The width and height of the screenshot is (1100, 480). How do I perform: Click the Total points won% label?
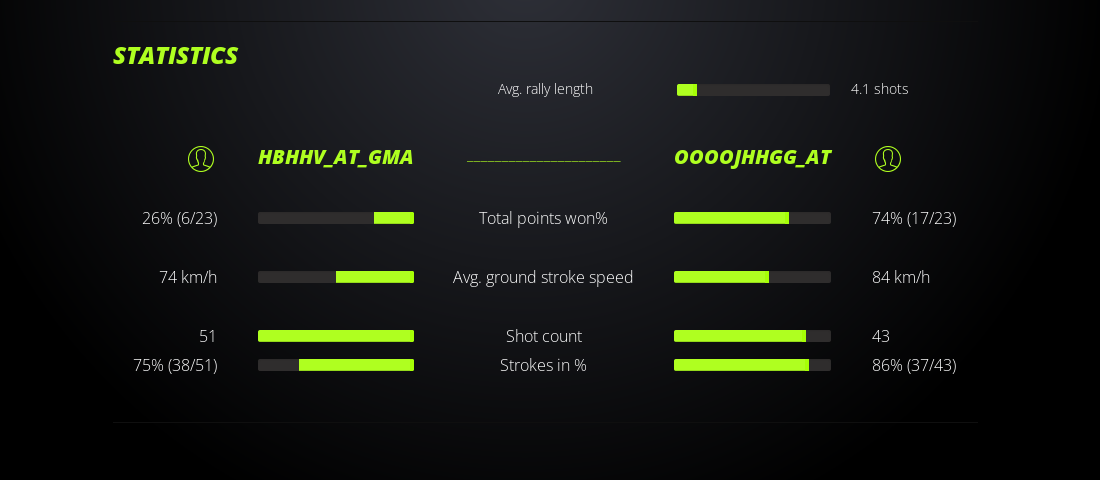click(x=543, y=218)
